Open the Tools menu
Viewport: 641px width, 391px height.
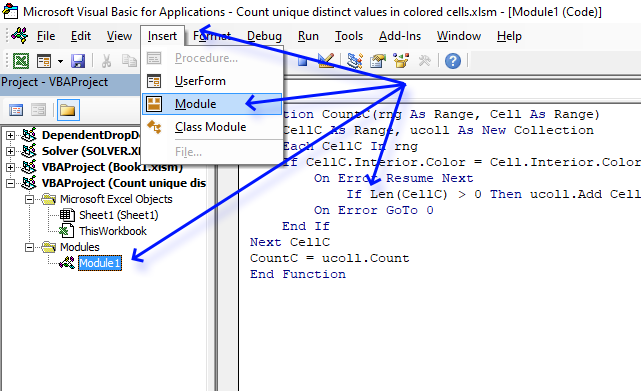tap(349, 36)
